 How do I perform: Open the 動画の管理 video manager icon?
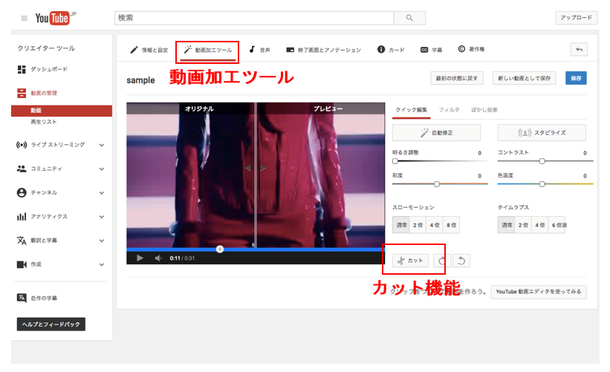click(x=21, y=93)
